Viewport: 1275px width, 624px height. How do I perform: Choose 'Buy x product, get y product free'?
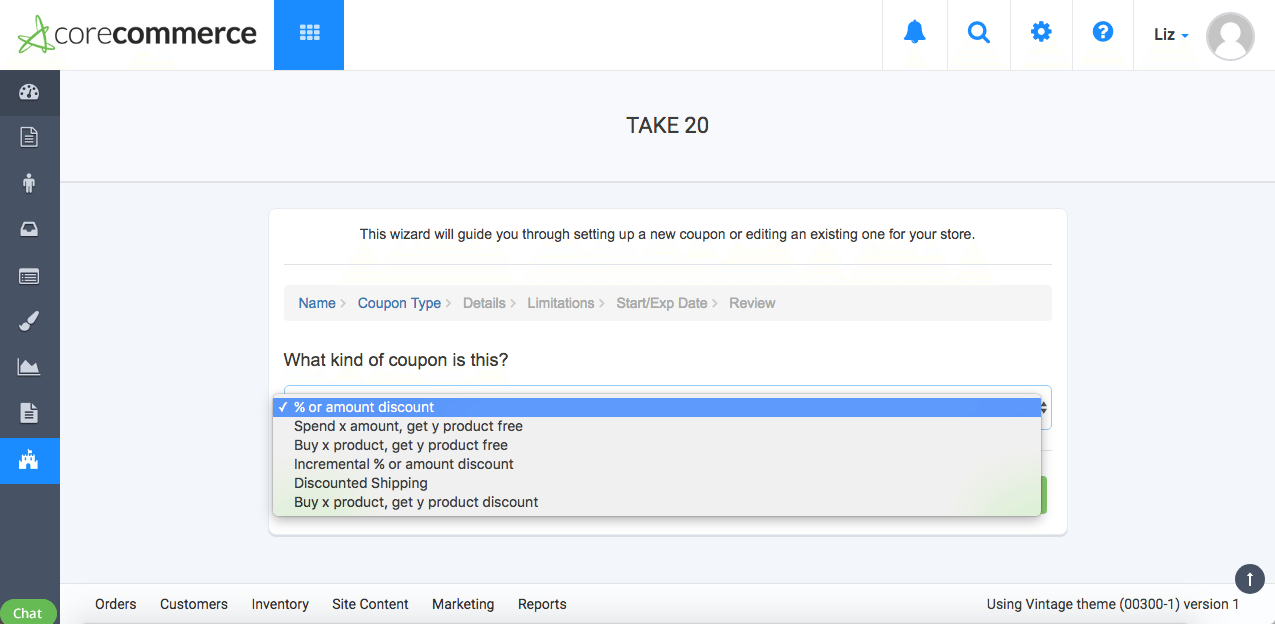(657, 445)
